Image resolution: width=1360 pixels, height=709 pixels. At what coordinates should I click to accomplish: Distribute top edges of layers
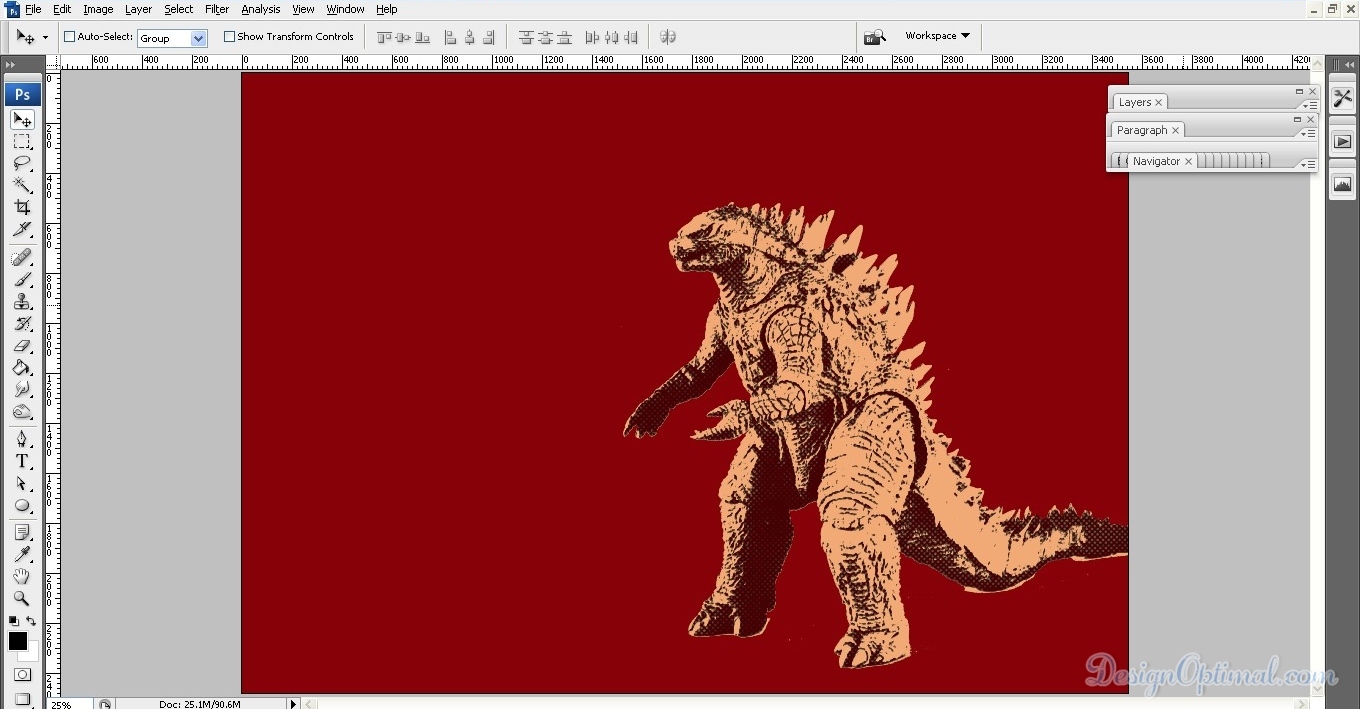pyautogui.click(x=526, y=37)
